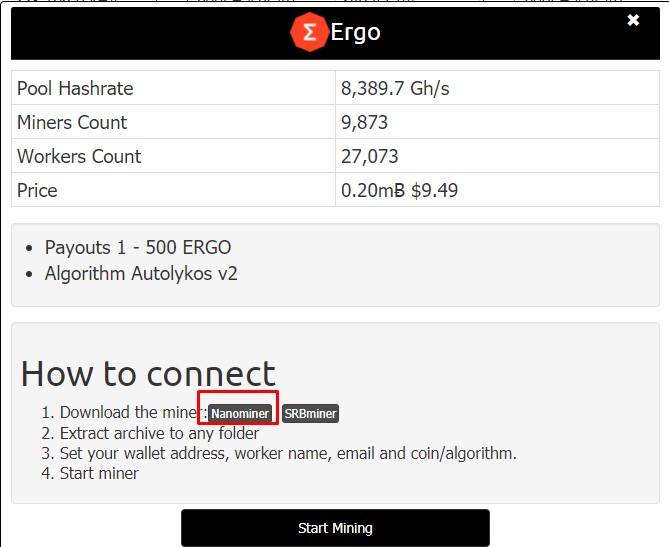Select the Pool Hashrate label cell

173,88
